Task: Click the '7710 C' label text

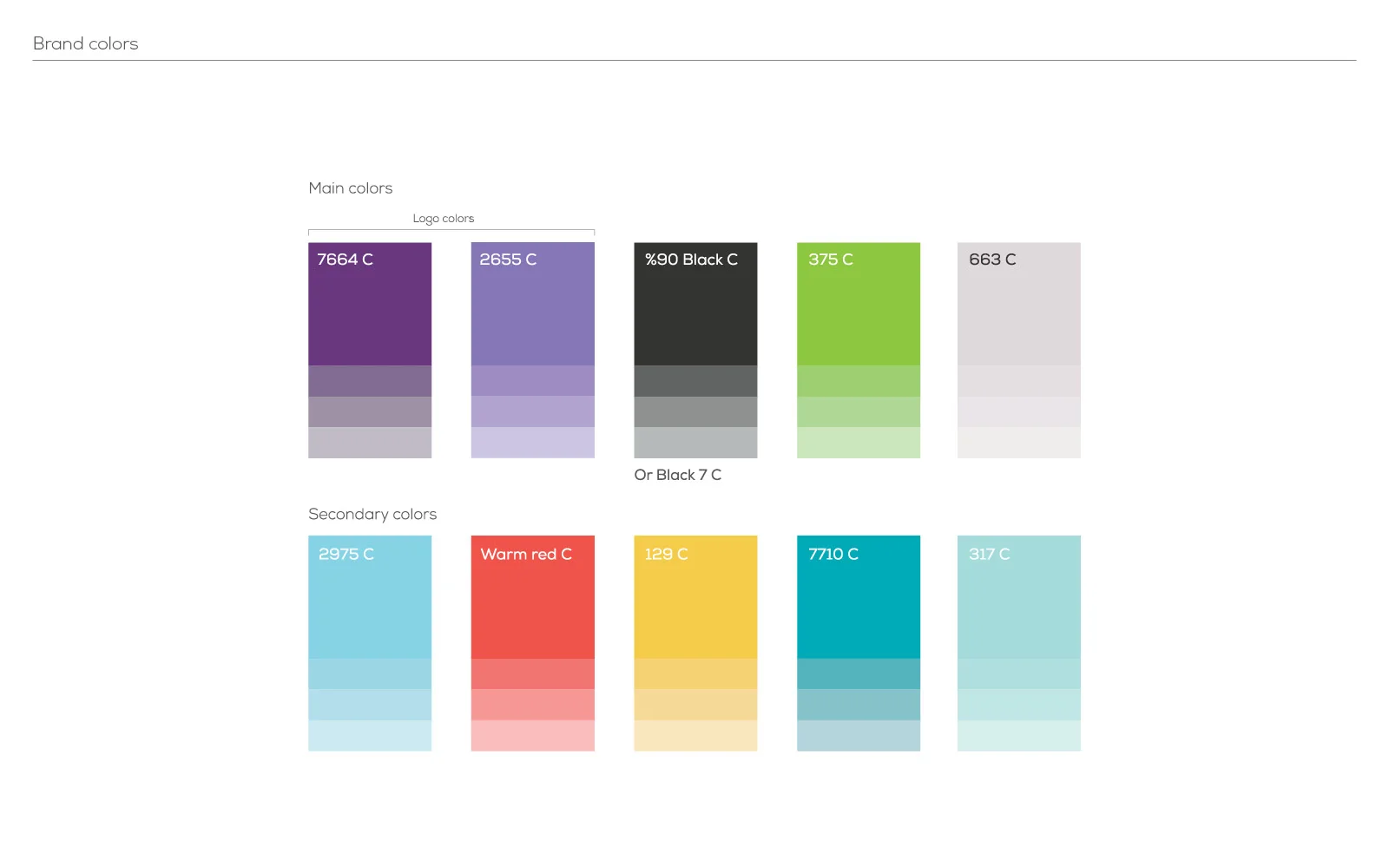Action: click(833, 554)
